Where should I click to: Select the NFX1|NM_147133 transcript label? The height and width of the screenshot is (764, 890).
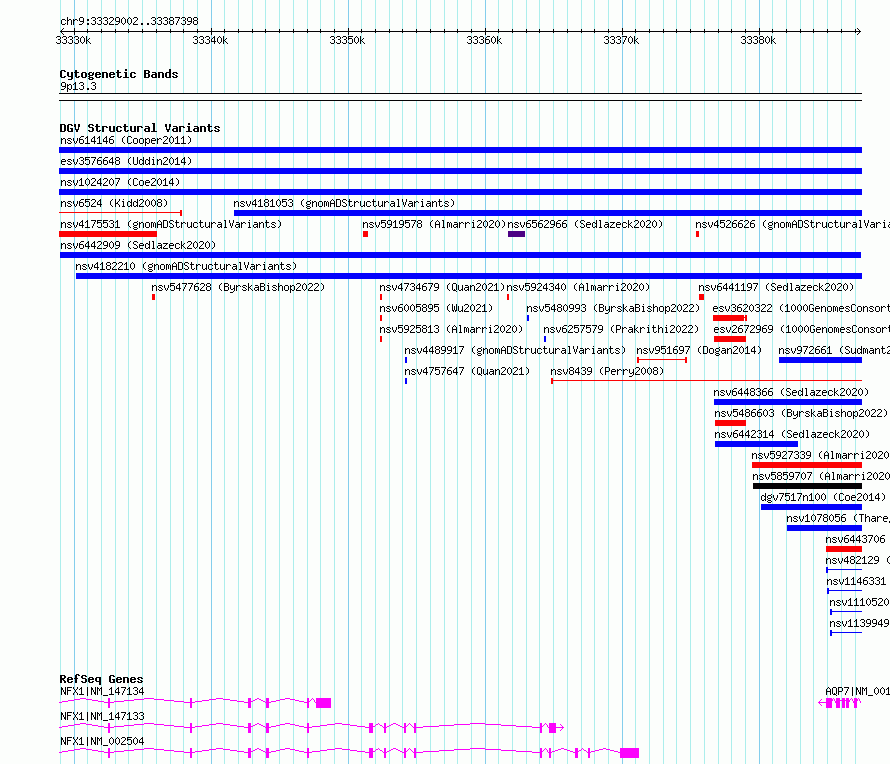tap(102, 716)
